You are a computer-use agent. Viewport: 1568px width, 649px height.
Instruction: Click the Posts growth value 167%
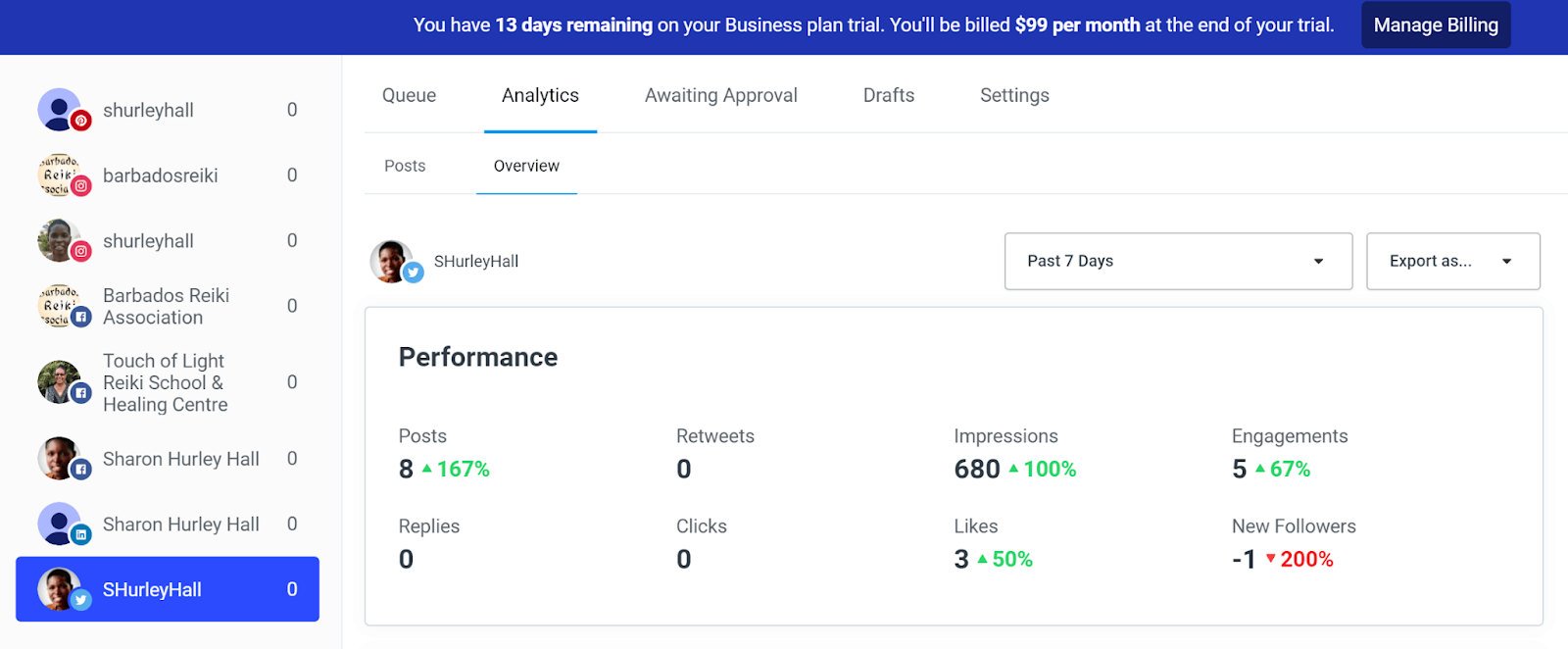tap(464, 470)
